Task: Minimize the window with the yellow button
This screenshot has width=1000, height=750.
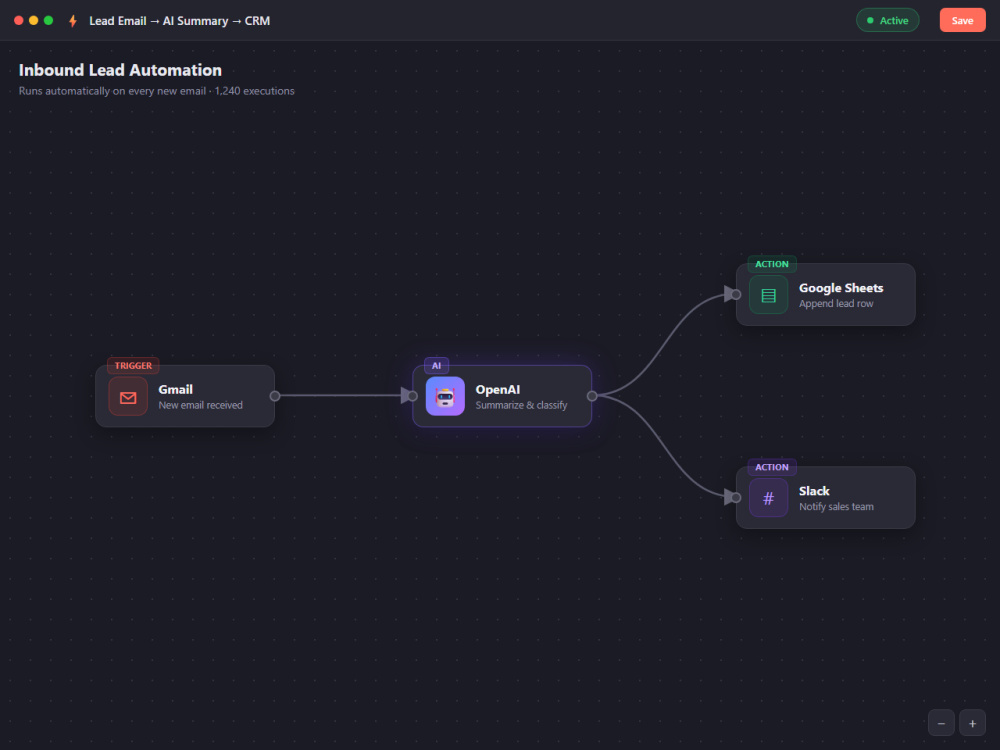Action: click(33, 20)
